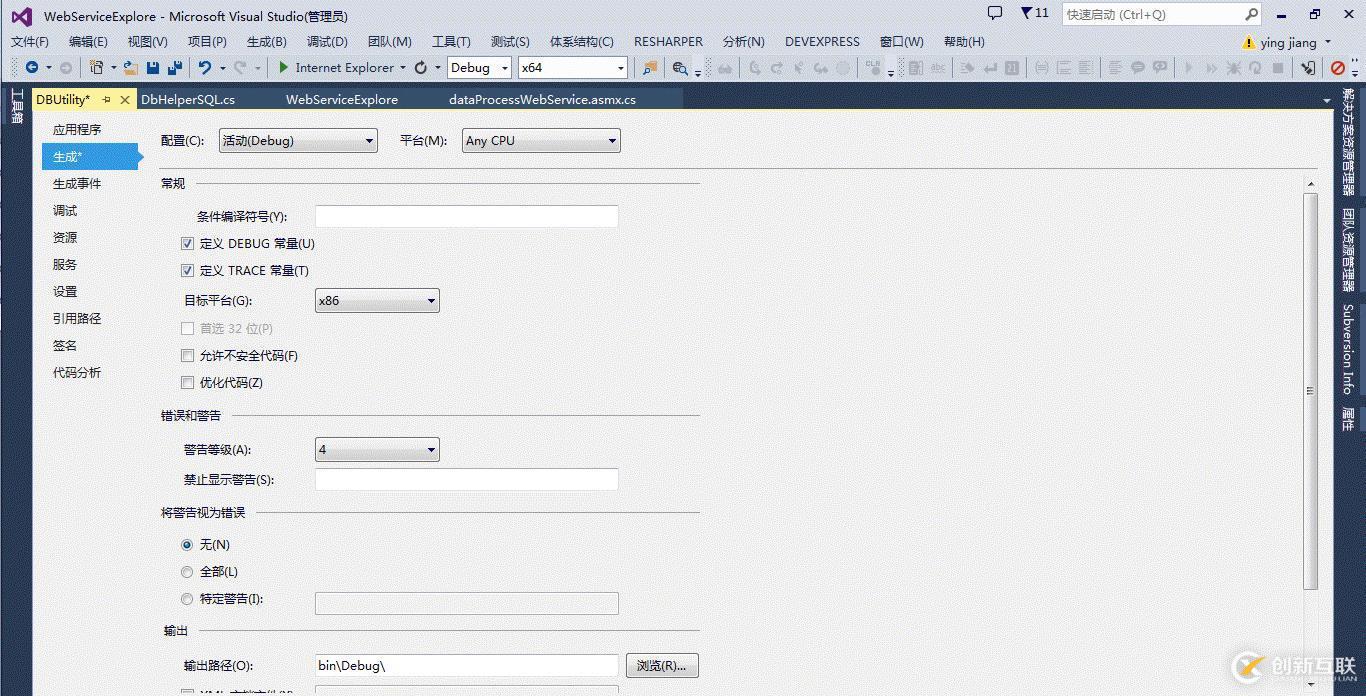Open the 目标平台 x86 dropdown
Image resolution: width=1366 pixels, height=696 pixels.
coord(377,300)
